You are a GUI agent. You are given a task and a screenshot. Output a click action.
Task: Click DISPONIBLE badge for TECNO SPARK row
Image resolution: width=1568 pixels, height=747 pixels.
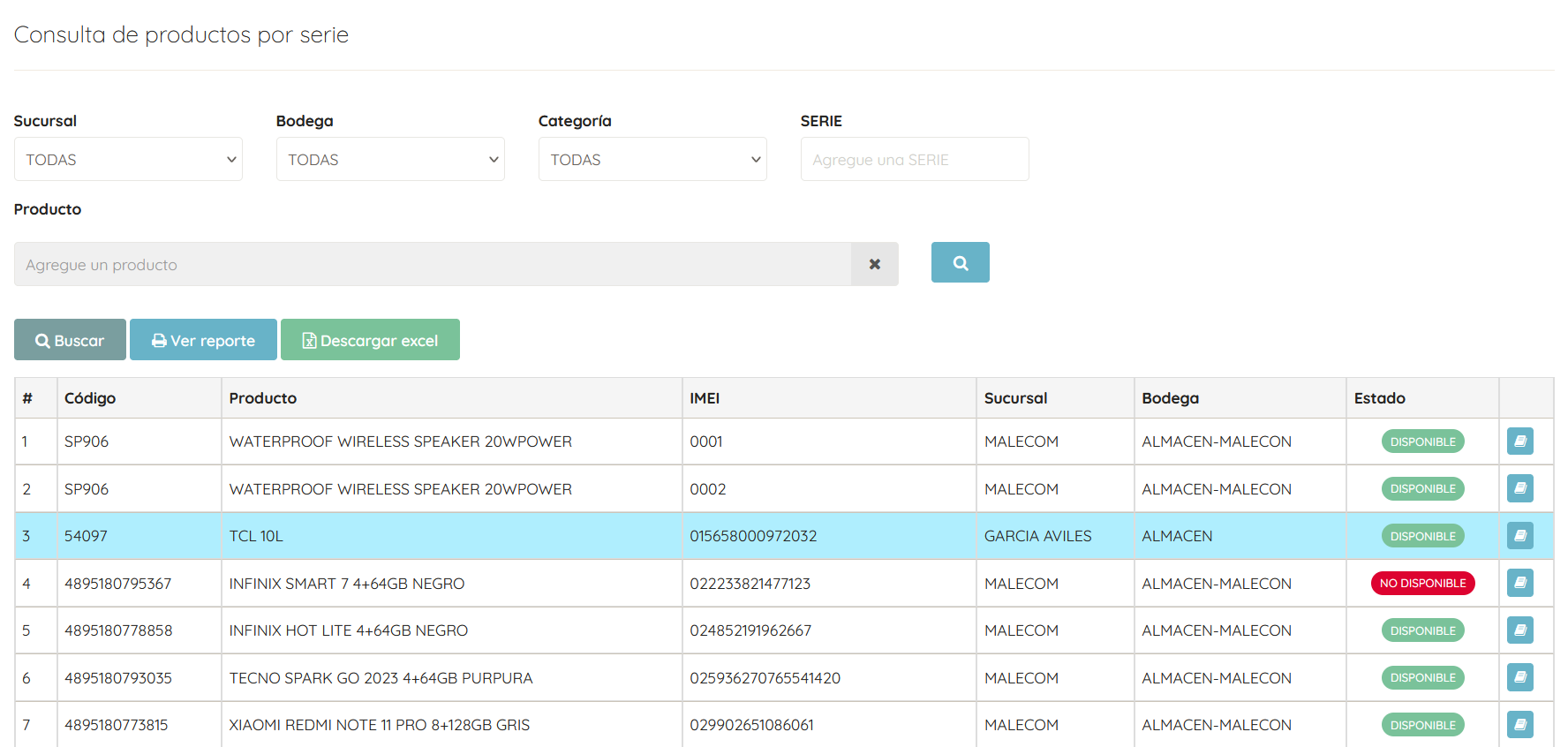(1422, 677)
